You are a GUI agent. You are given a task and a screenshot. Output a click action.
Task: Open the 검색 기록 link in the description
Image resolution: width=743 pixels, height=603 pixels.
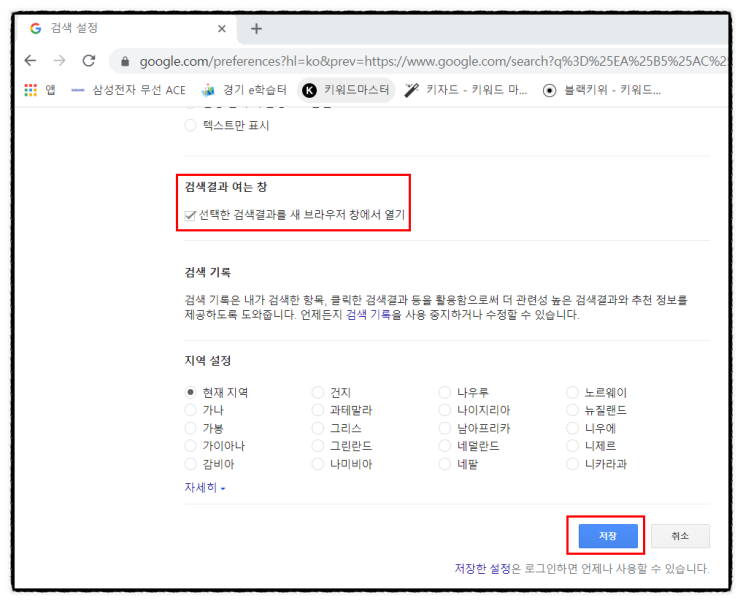[368, 315]
